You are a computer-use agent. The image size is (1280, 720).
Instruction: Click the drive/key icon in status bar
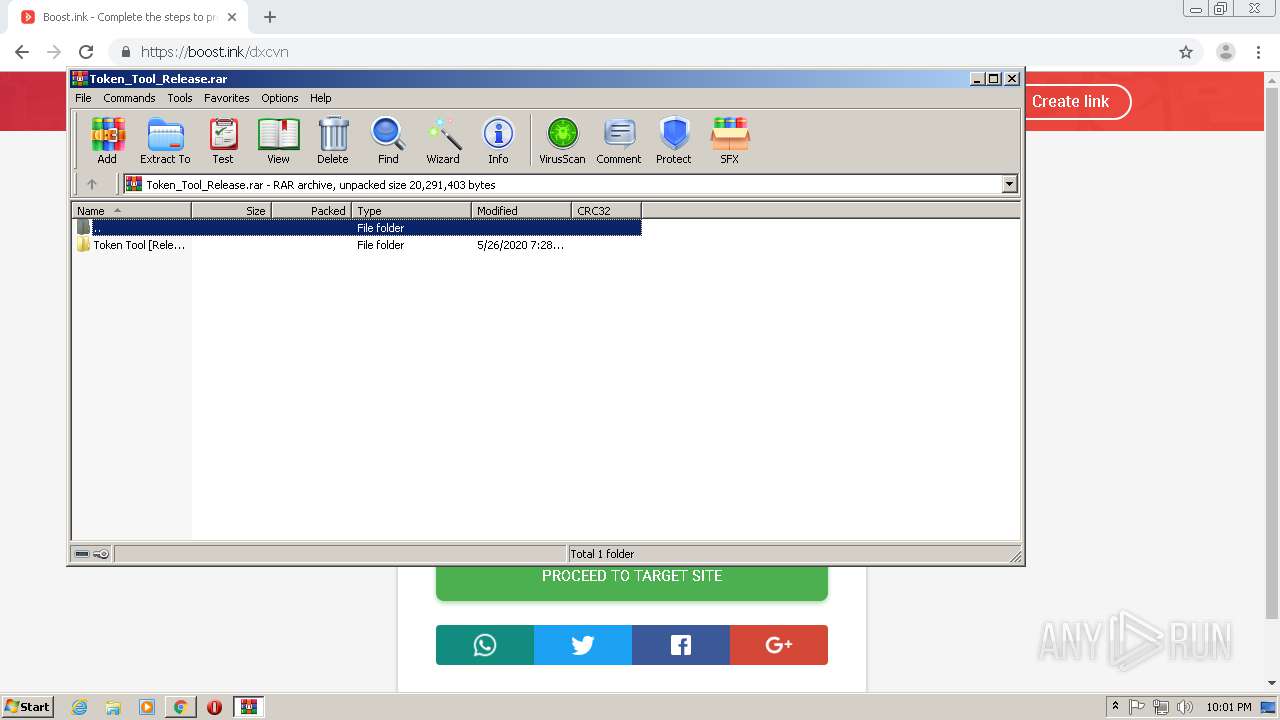[x=92, y=554]
